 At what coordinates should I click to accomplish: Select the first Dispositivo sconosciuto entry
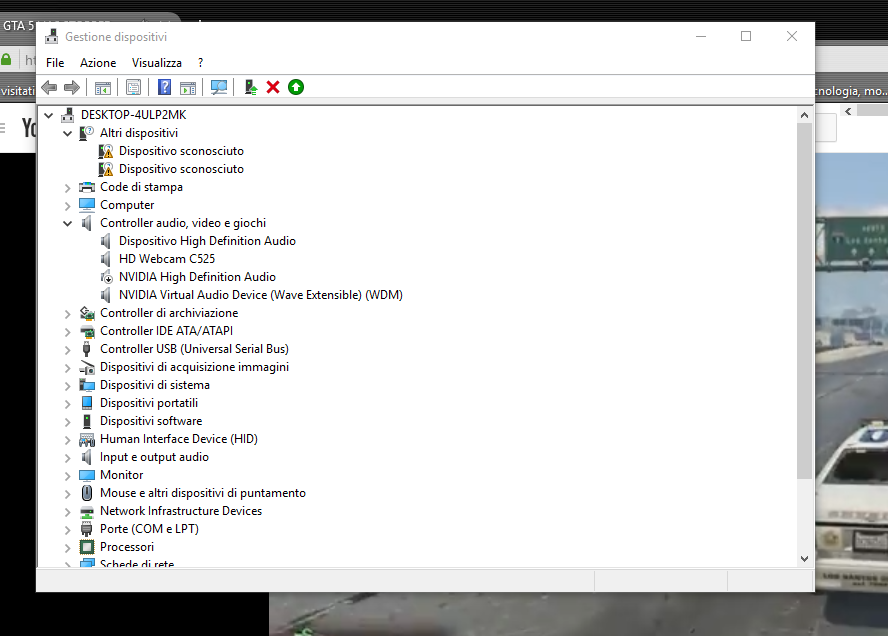tap(181, 151)
